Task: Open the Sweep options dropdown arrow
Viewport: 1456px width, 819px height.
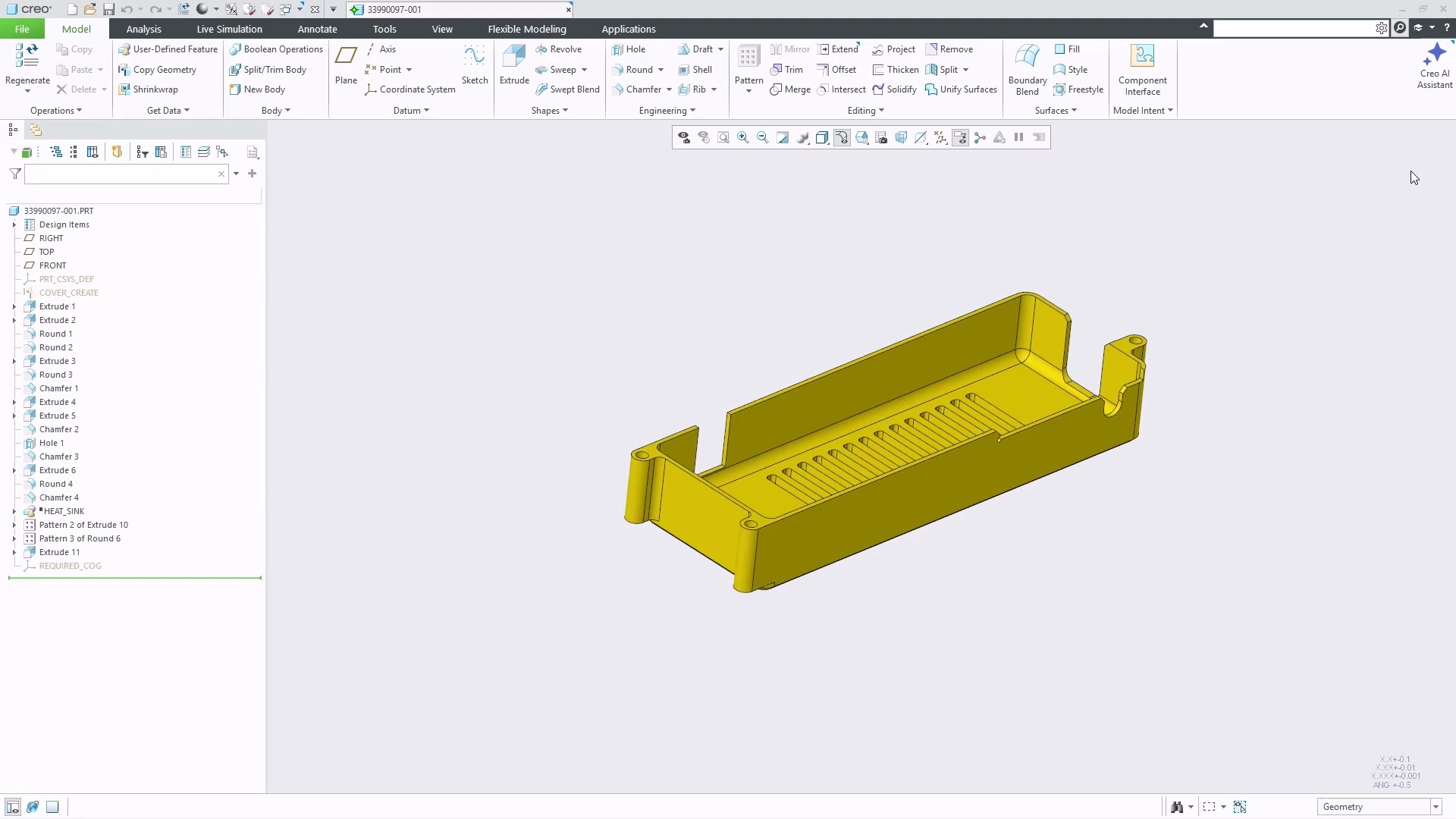Action: (584, 70)
